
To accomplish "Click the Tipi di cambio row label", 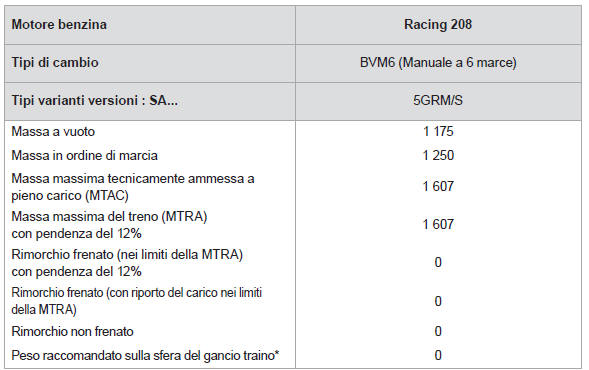I will pyautogui.click(x=55, y=62).
